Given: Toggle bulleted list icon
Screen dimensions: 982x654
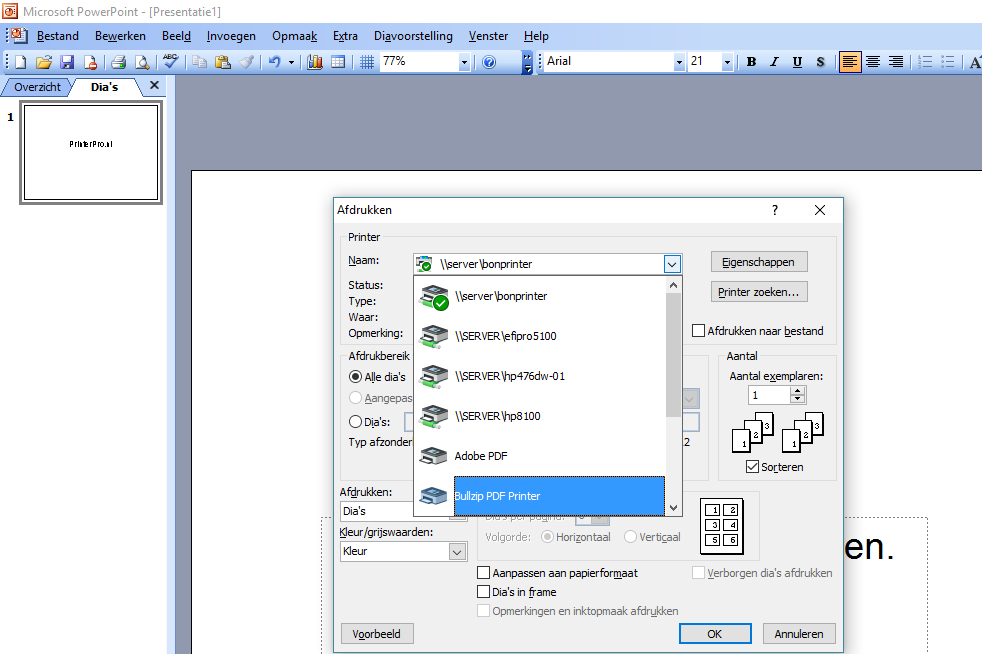Looking at the screenshot, I should (x=948, y=61).
